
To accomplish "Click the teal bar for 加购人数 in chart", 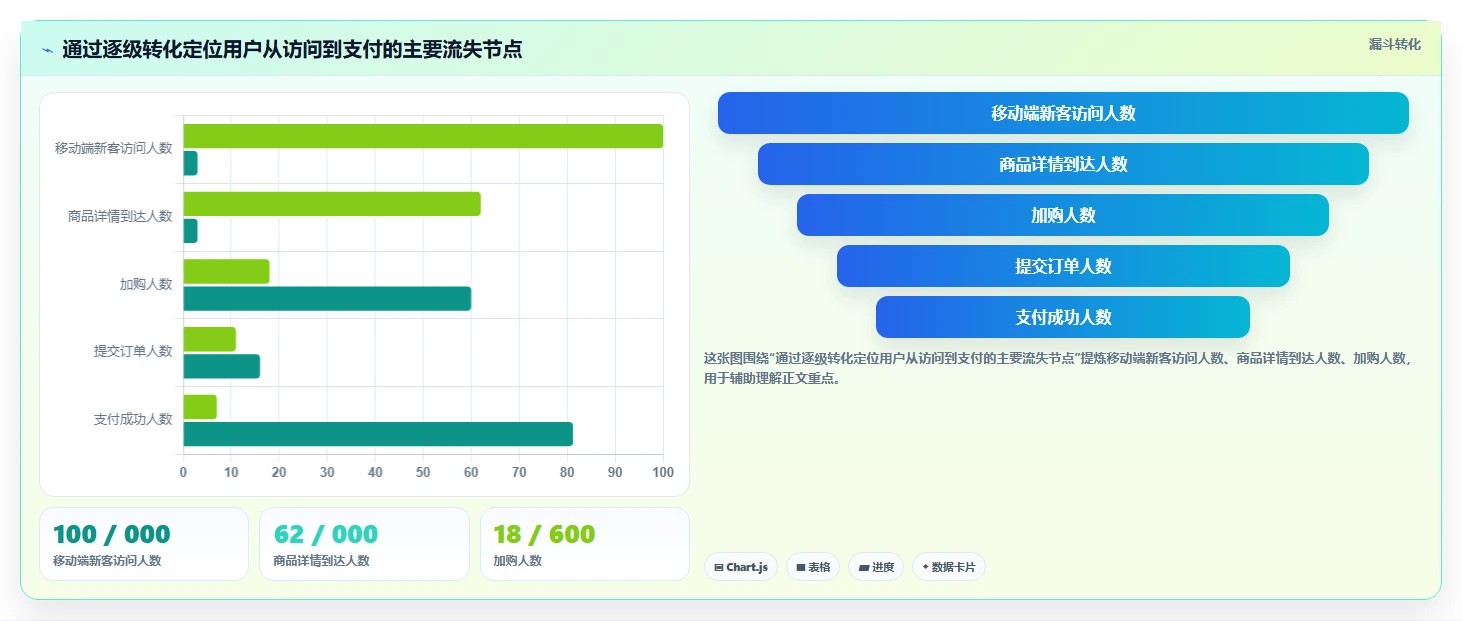I will pyautogui.click(x=327, y=298).
